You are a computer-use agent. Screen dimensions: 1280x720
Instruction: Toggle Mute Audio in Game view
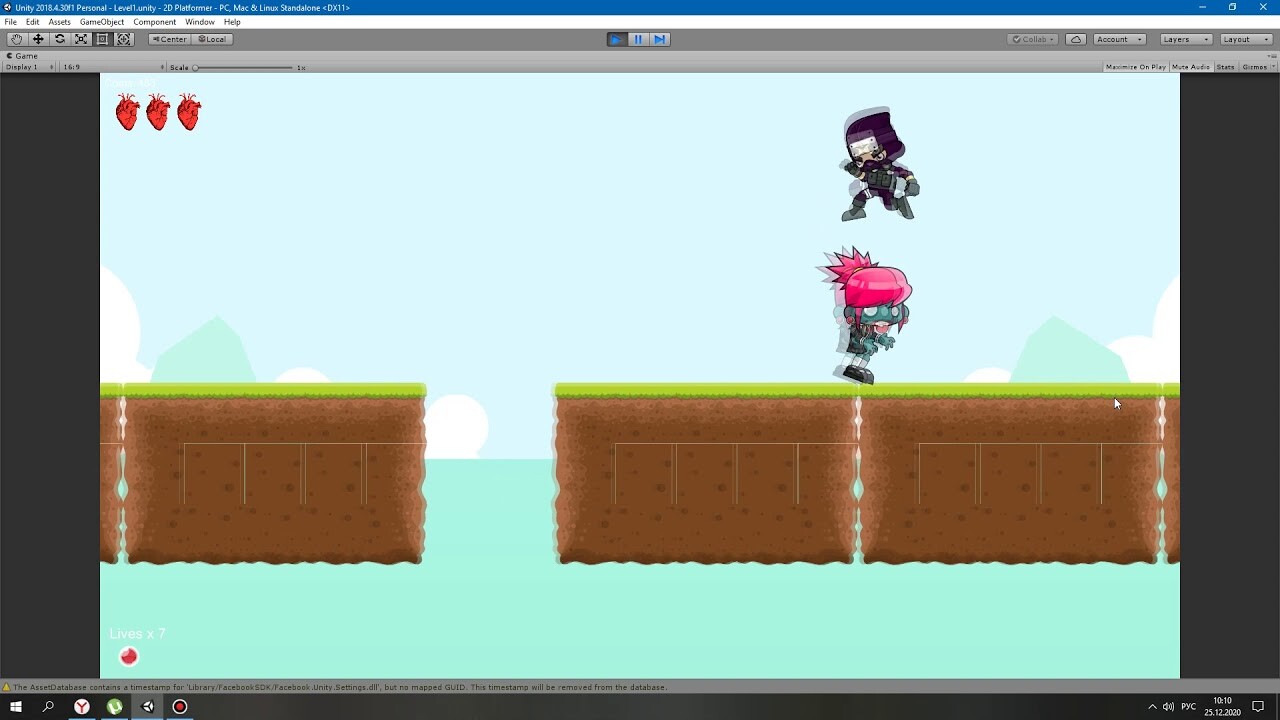point(1191,66)
